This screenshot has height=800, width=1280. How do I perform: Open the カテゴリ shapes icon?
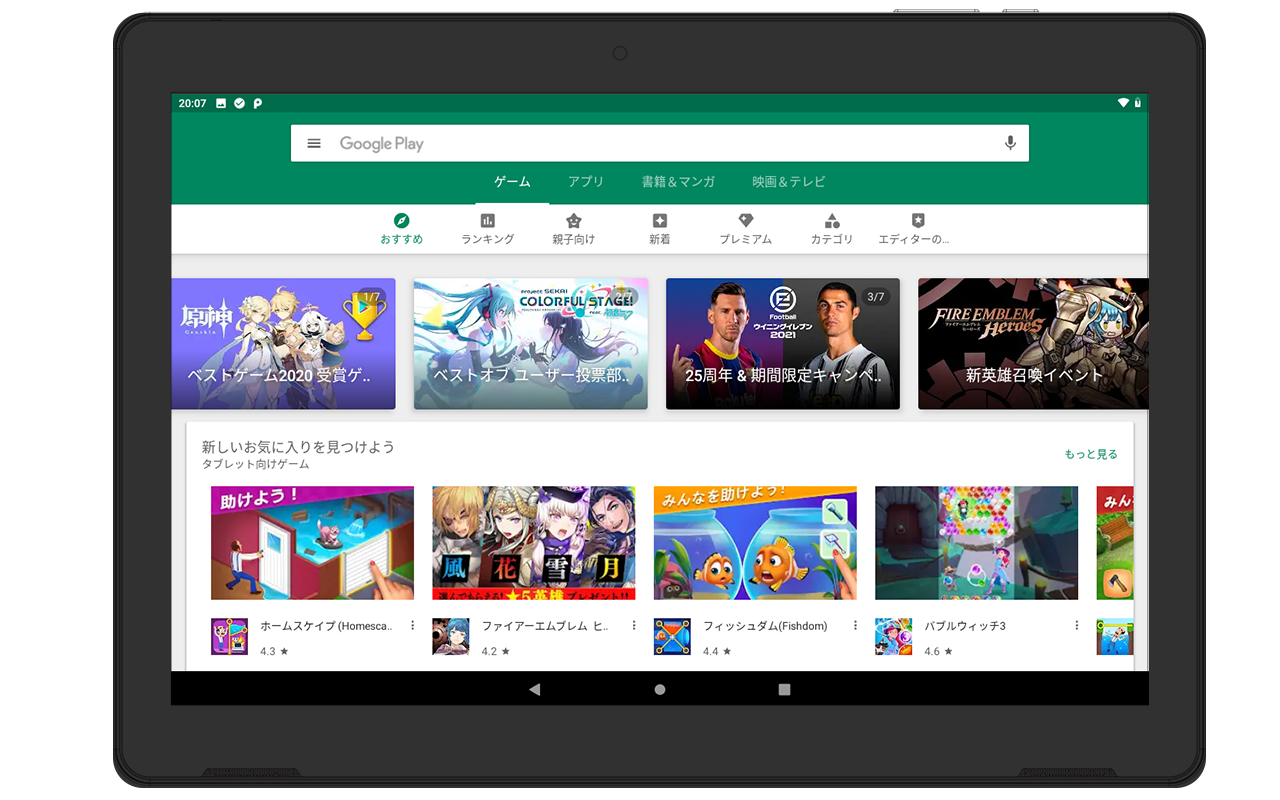tap(832, 221)
